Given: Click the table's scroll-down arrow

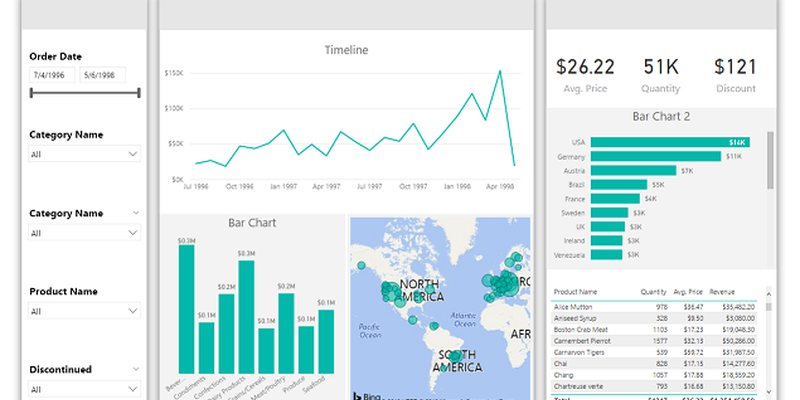Looking at the screenshot, I should pos(768,390).
